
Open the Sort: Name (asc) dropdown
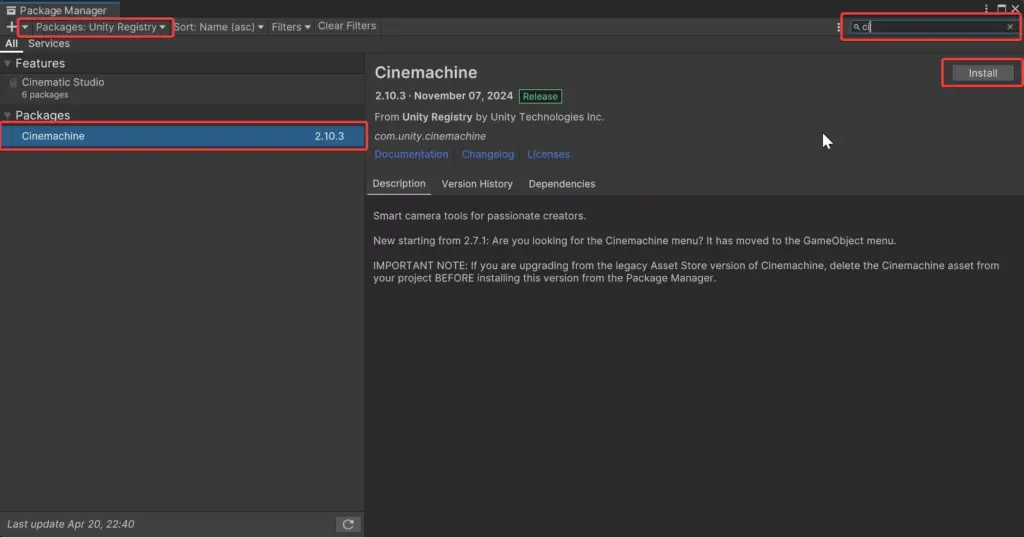219,27
